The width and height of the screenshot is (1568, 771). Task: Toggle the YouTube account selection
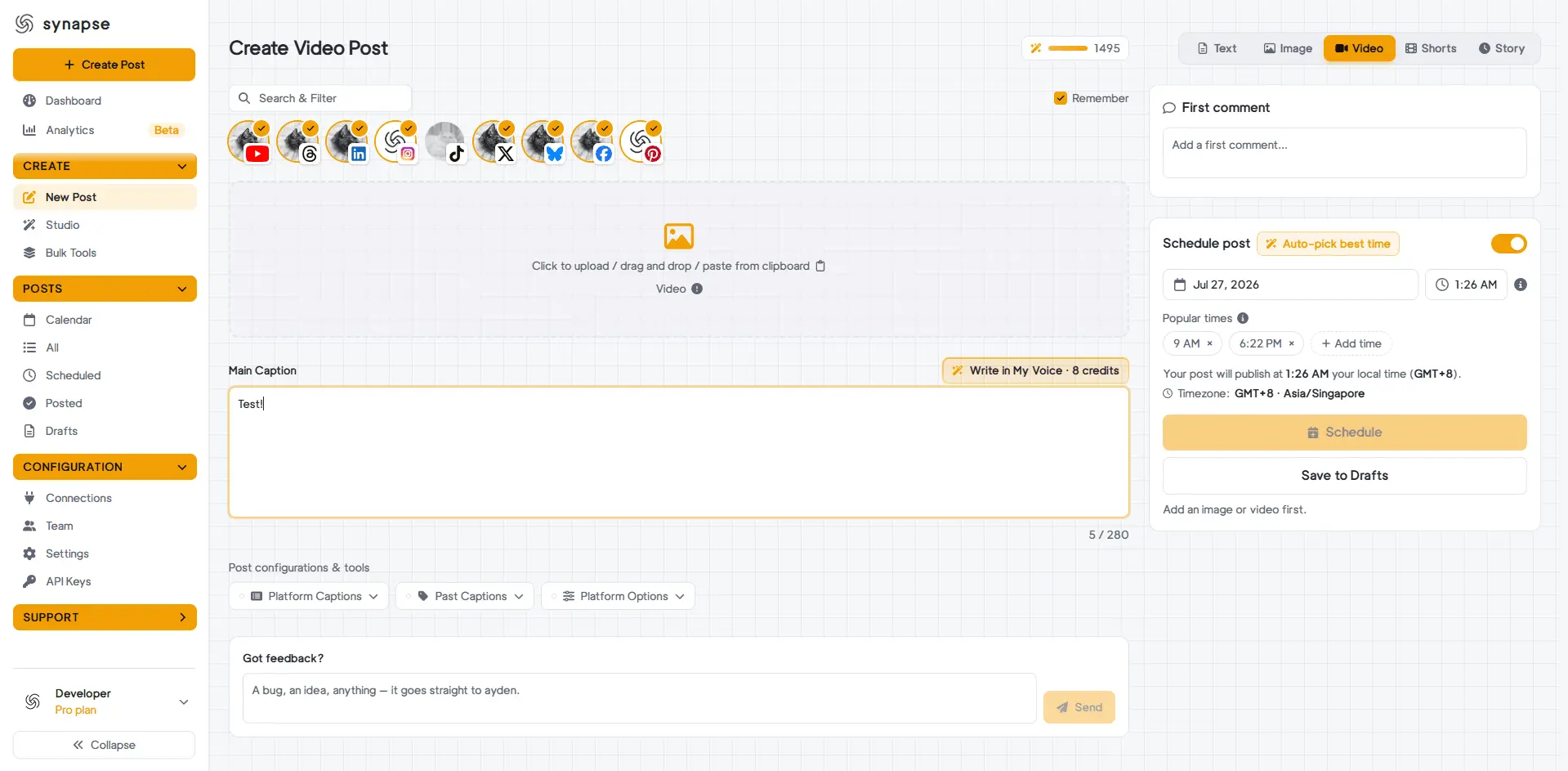coord(248,141)
